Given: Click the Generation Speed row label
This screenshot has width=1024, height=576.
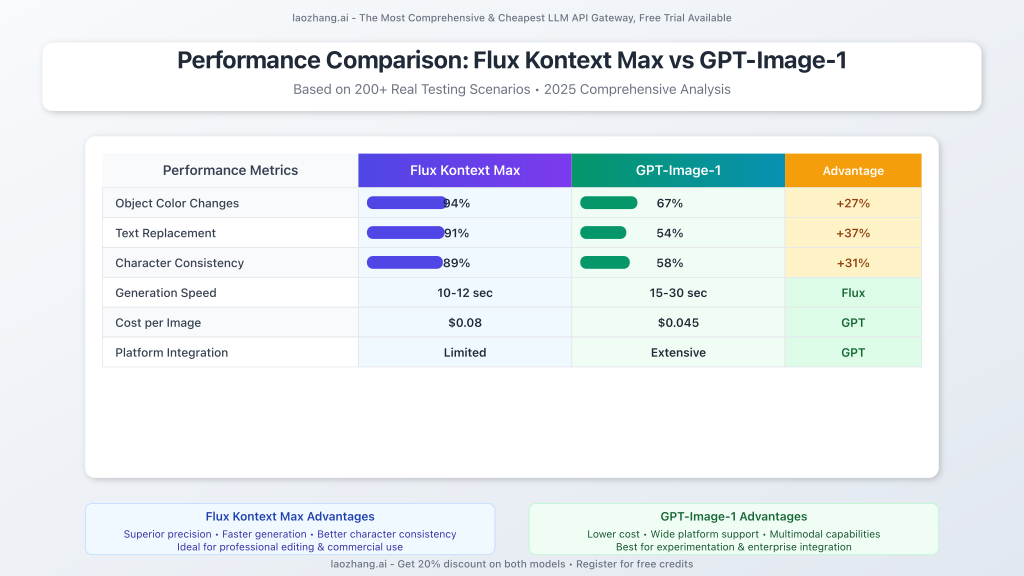Looking at the screenshot, I should [x=166, y=293].
